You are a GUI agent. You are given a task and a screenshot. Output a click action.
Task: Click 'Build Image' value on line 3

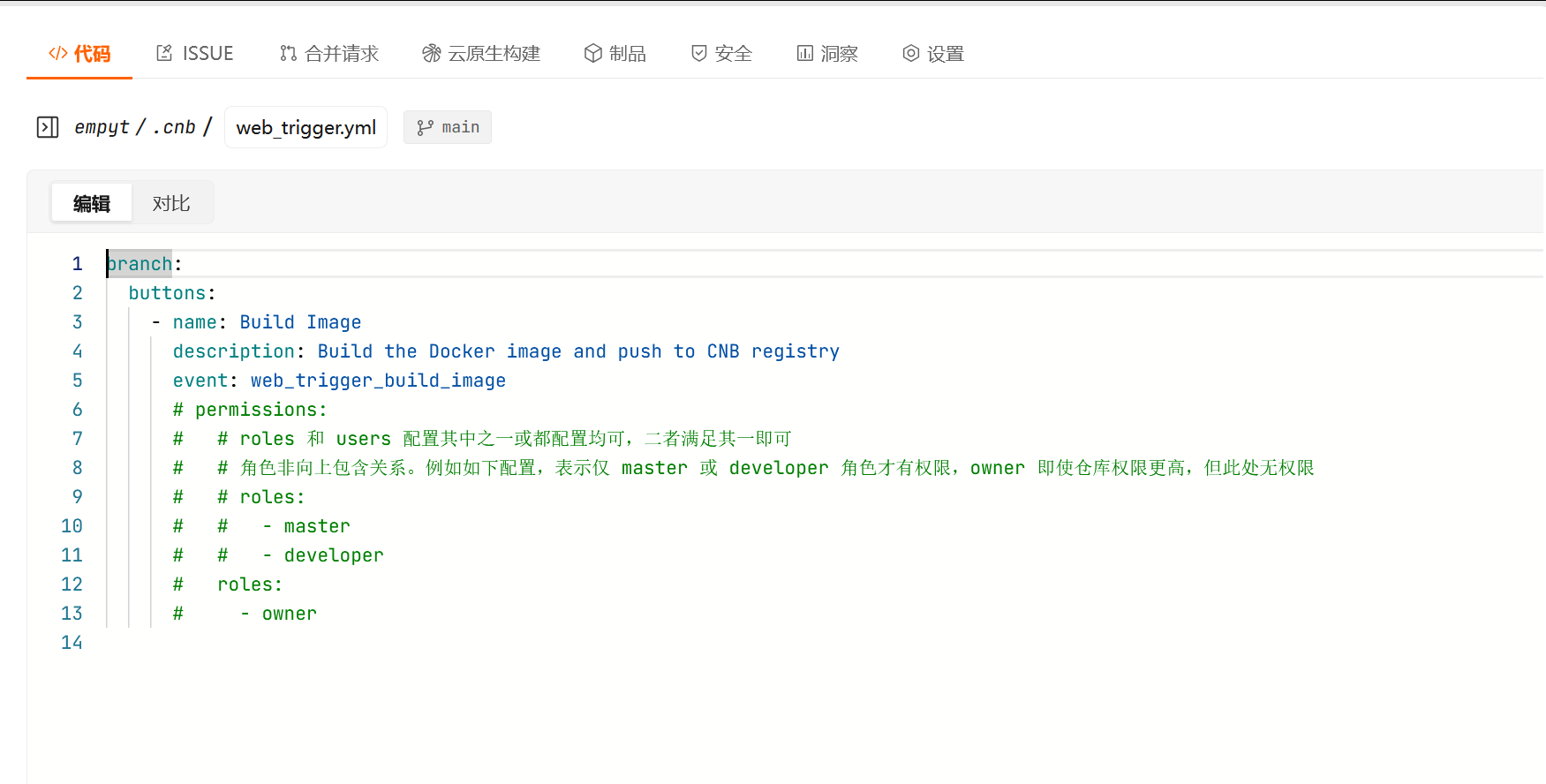coord(300,322)
